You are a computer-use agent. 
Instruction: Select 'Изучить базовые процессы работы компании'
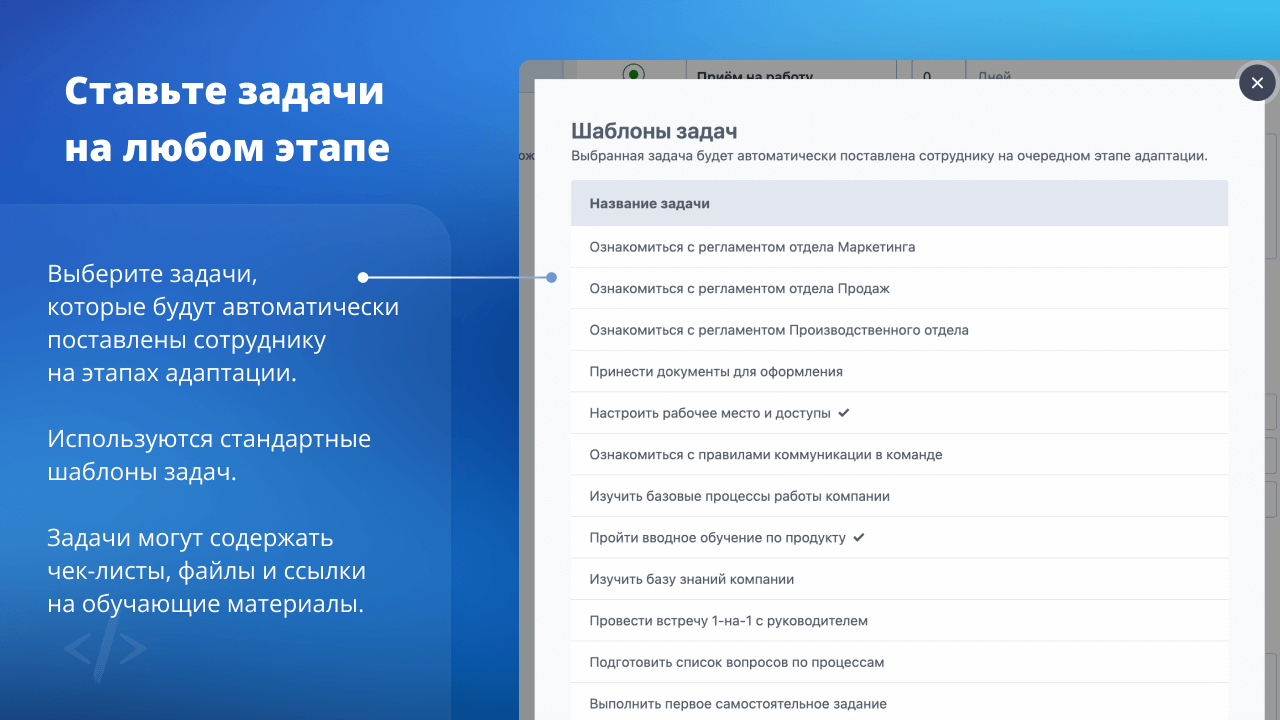point(899,496)
